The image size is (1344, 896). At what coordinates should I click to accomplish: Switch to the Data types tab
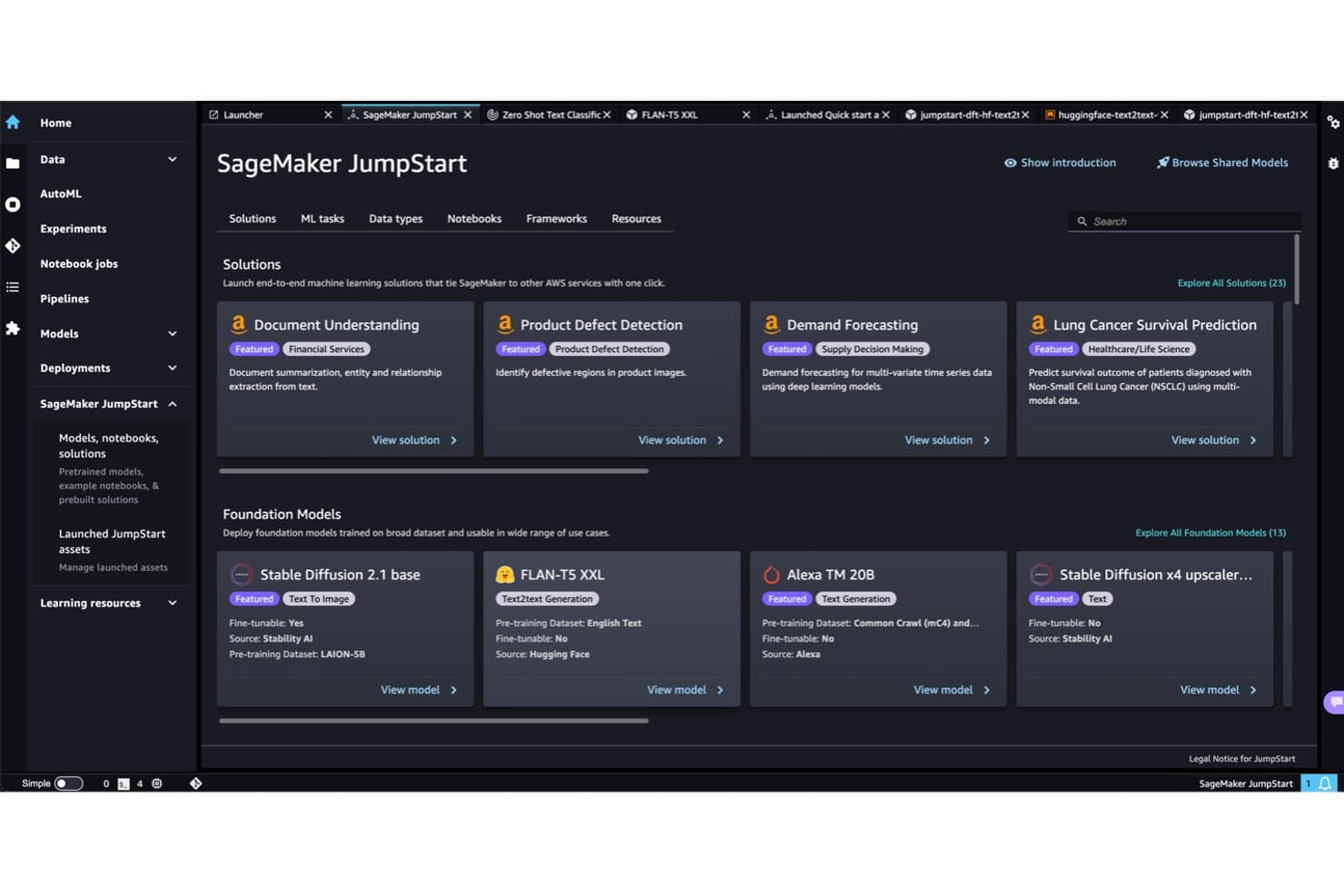coord(396,219)
